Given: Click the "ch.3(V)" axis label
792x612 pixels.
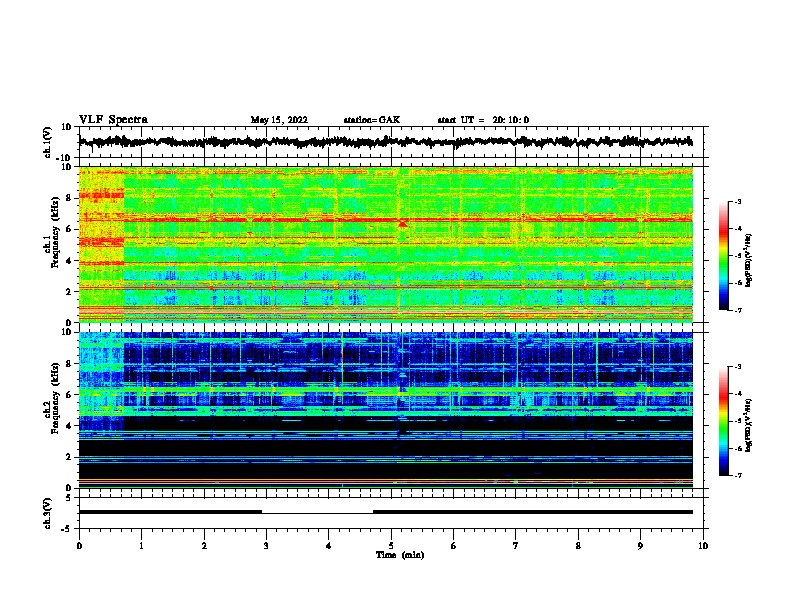Looking at the screenshot, I should pos(48,513).
